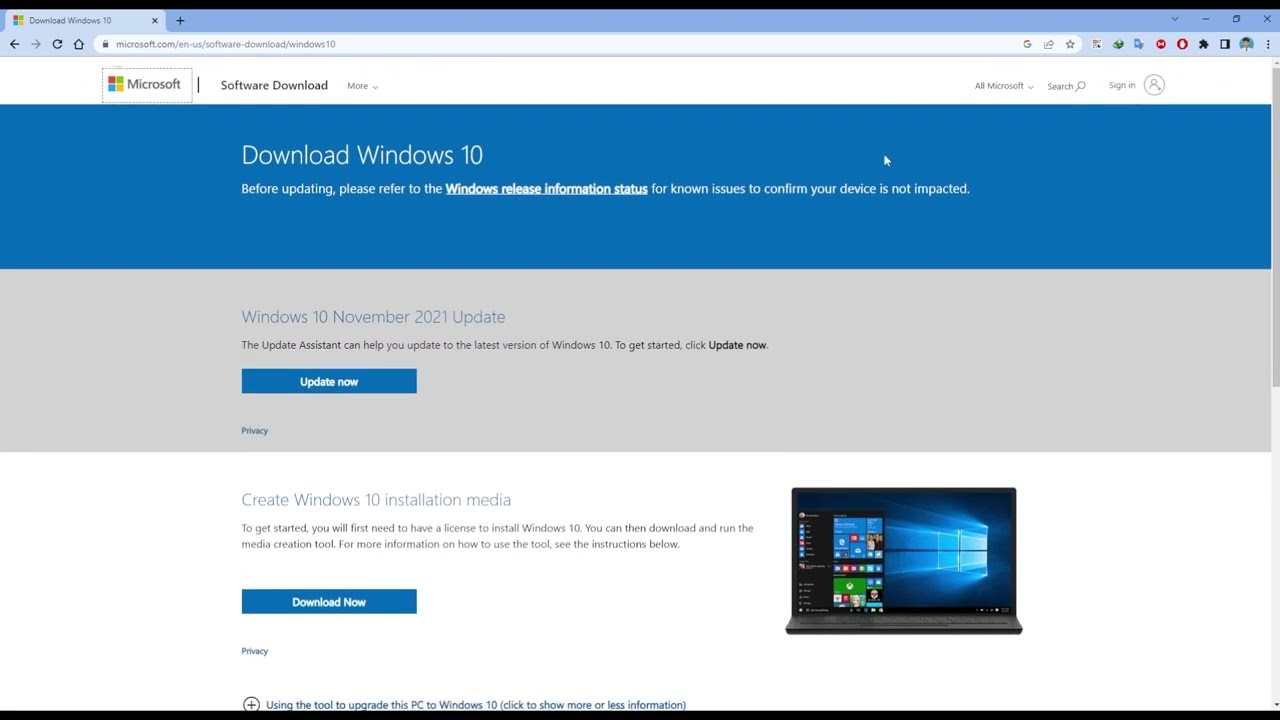Open the QR code extension icon

[x=1097, y=44]
